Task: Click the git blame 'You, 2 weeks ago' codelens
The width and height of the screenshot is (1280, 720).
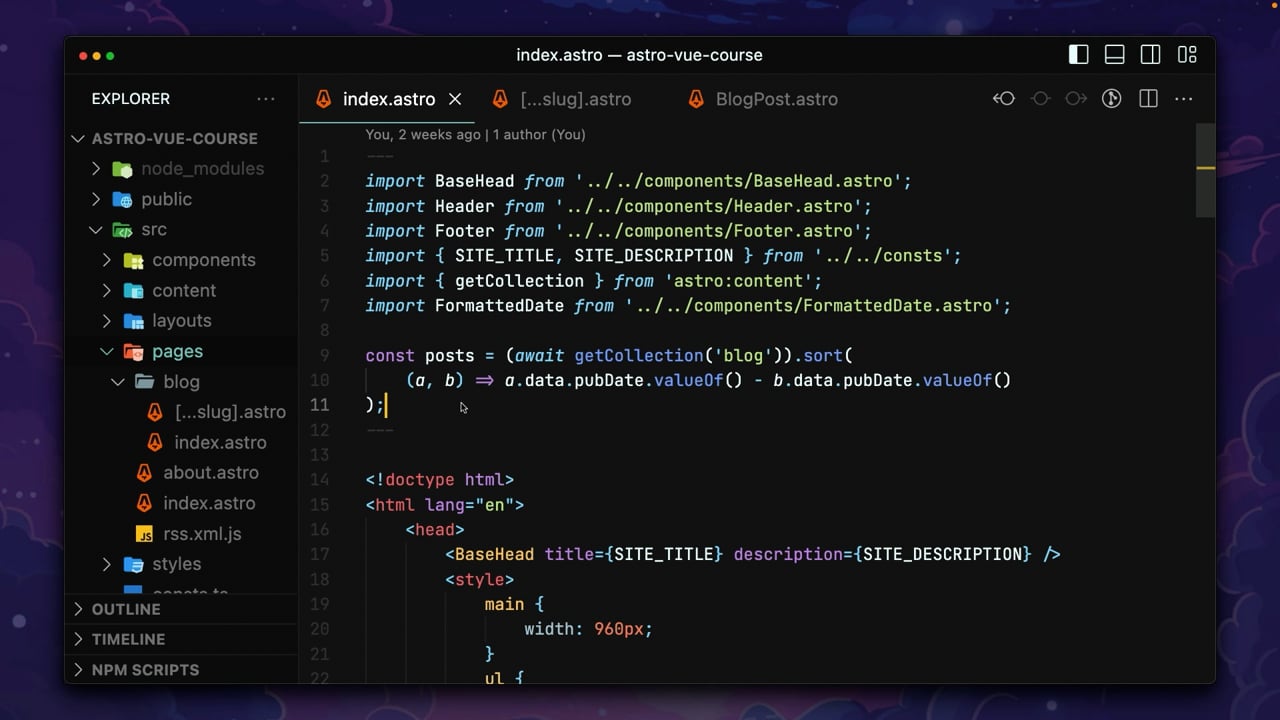Action: (x=423, y=134)
